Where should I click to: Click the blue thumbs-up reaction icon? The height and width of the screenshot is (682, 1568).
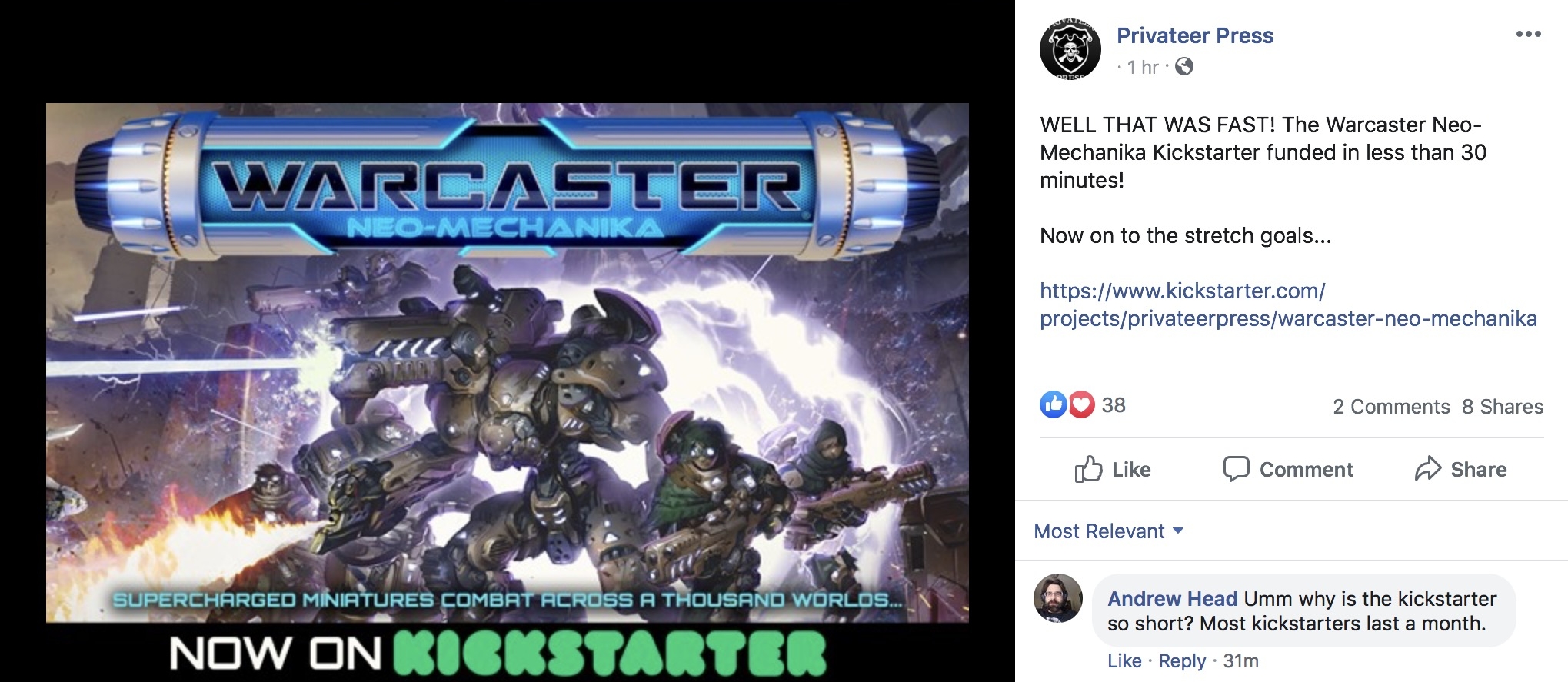1053,404
